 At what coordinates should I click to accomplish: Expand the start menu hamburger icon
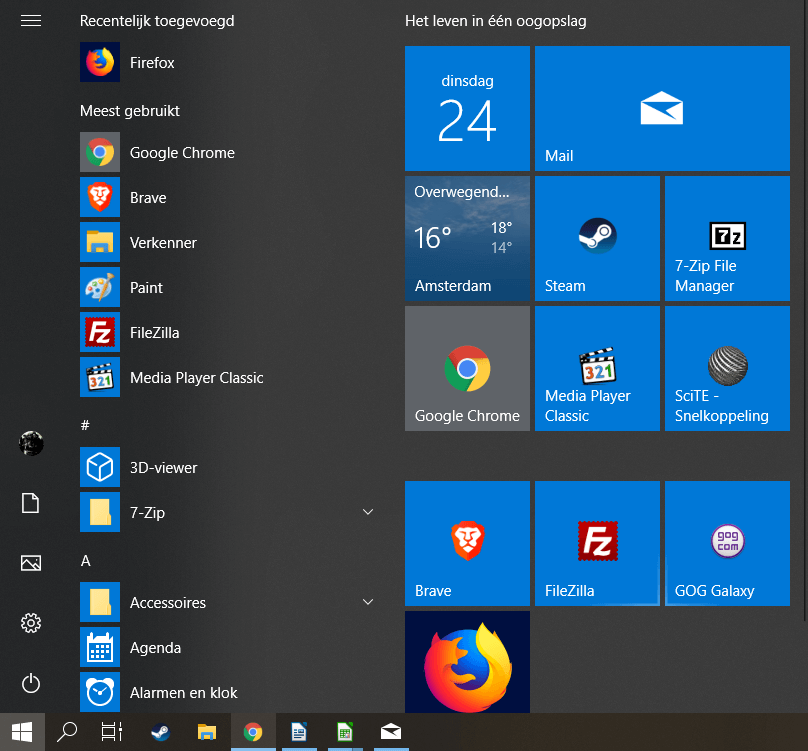pos(31,21)
